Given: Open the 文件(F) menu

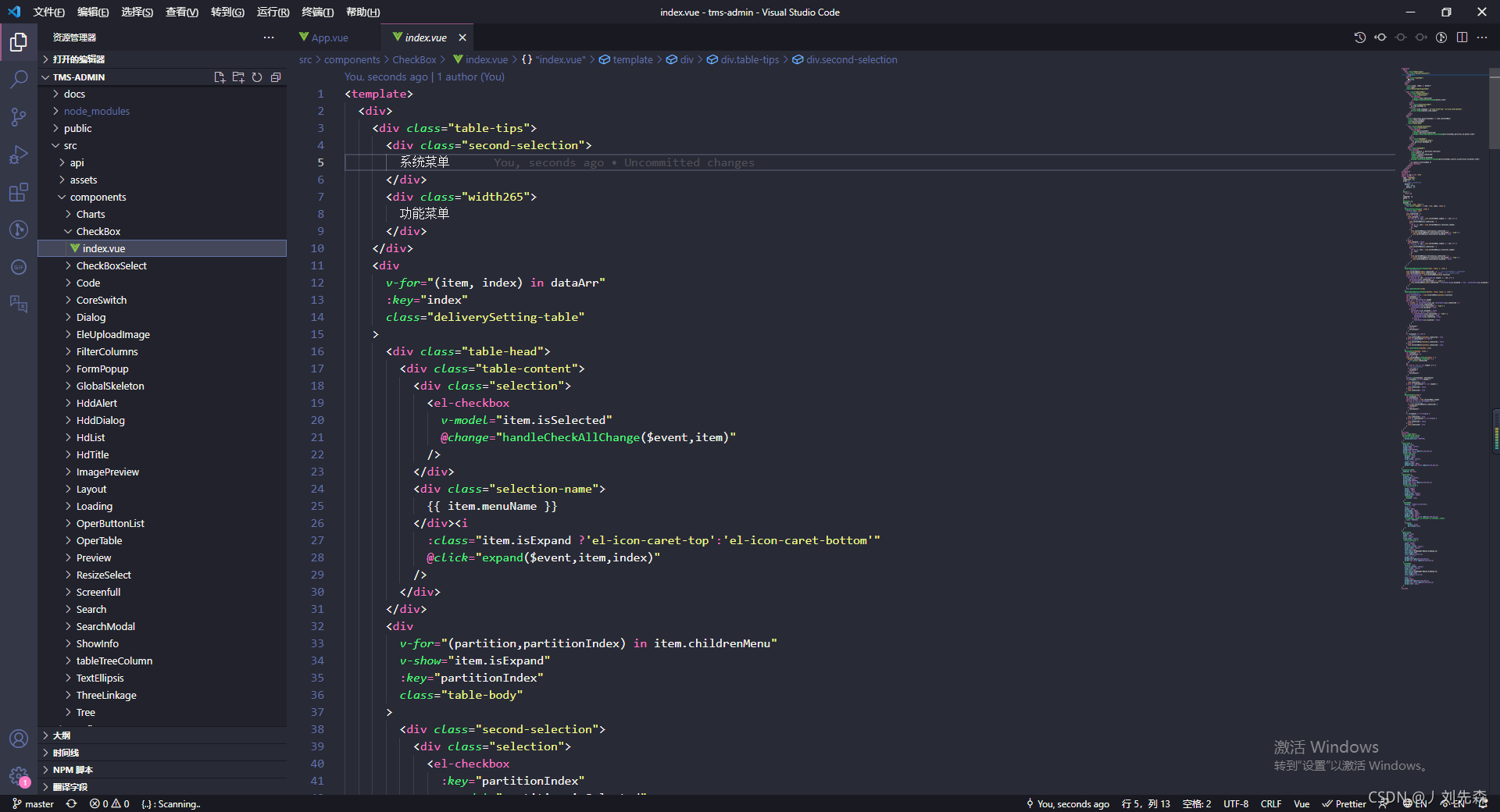Looking at the screenshot, I should pyautogui.click(x=48, y=12).
